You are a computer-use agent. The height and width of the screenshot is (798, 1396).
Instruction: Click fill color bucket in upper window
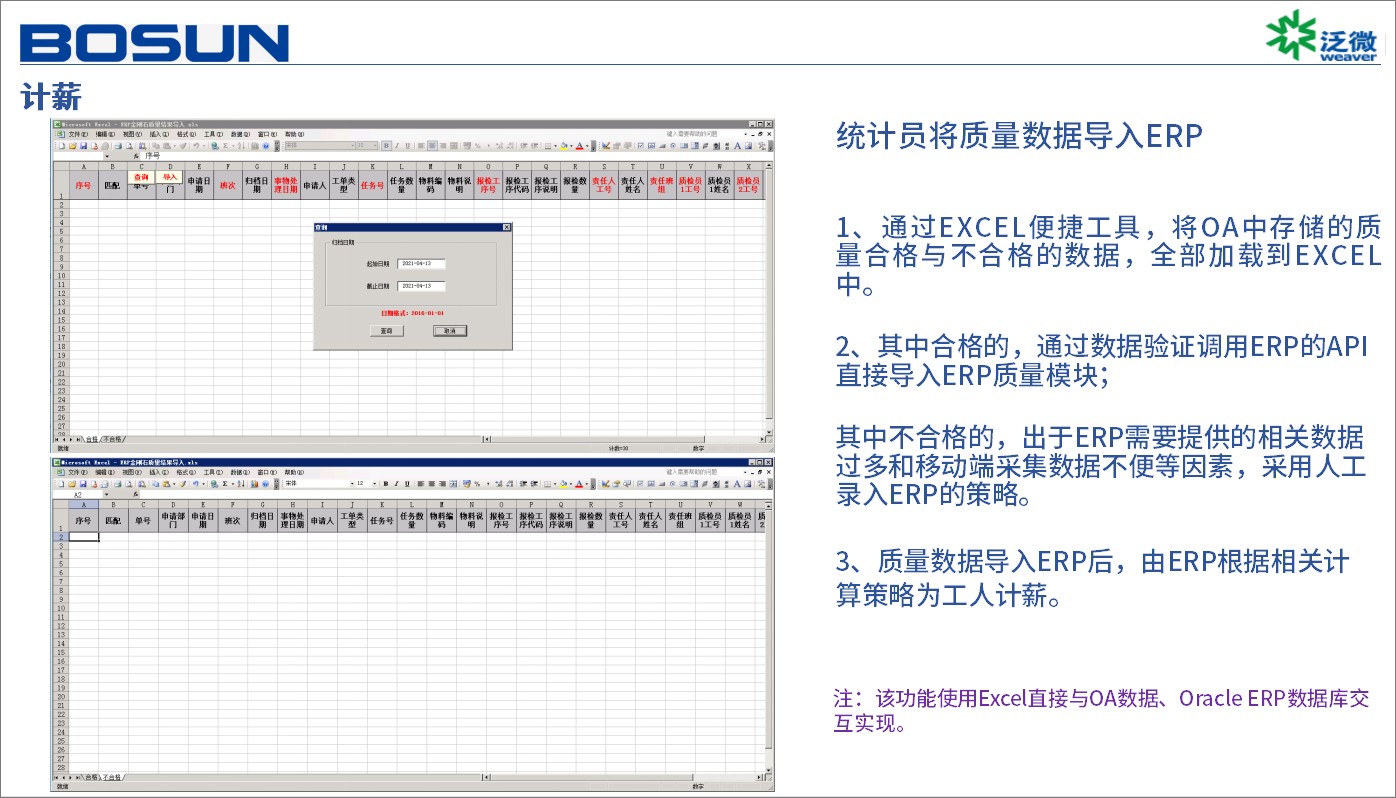(x=564, y=146)
